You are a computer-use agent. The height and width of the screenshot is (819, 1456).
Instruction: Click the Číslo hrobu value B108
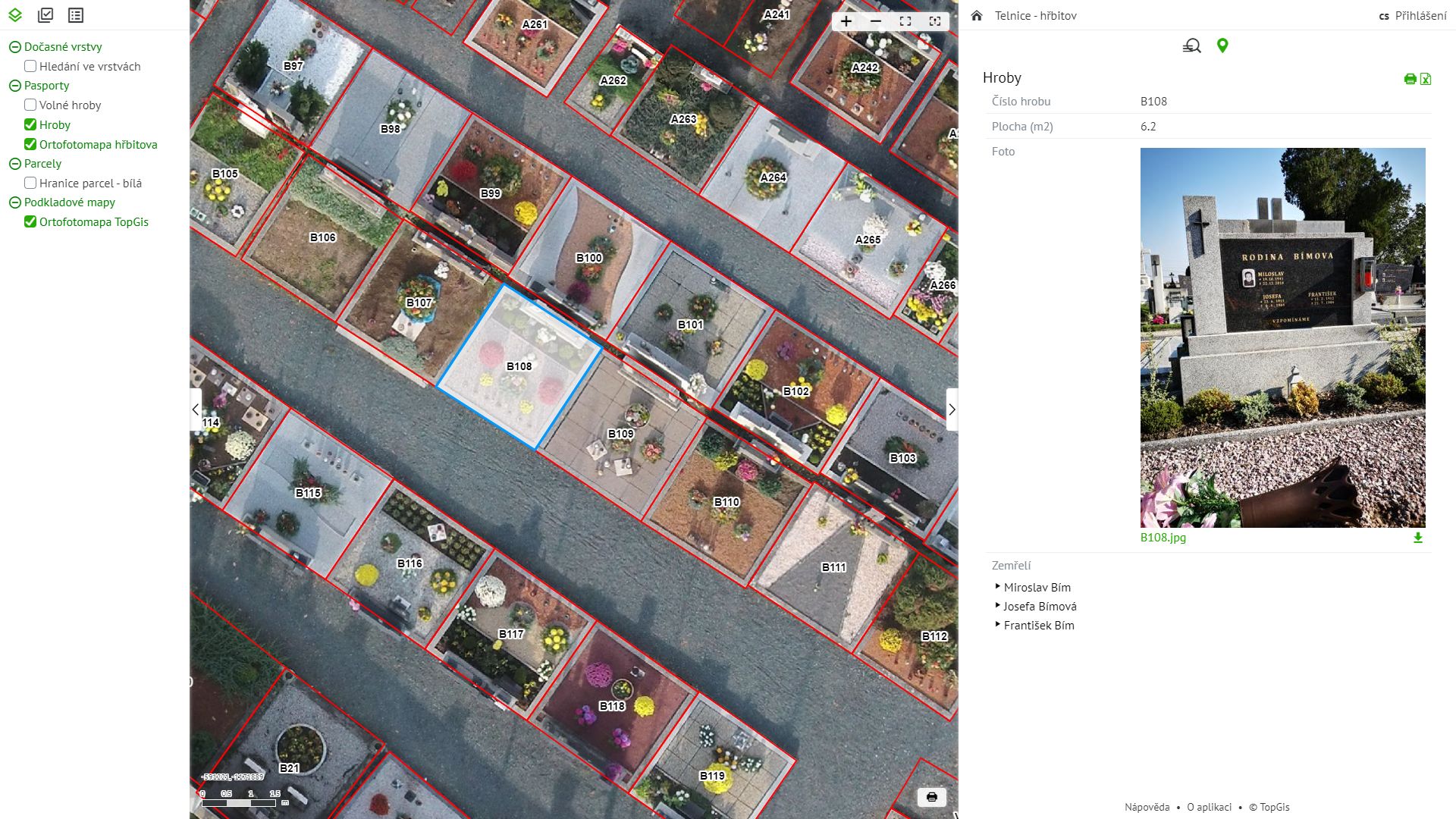pyautogui.click(x=1153, y=101)
